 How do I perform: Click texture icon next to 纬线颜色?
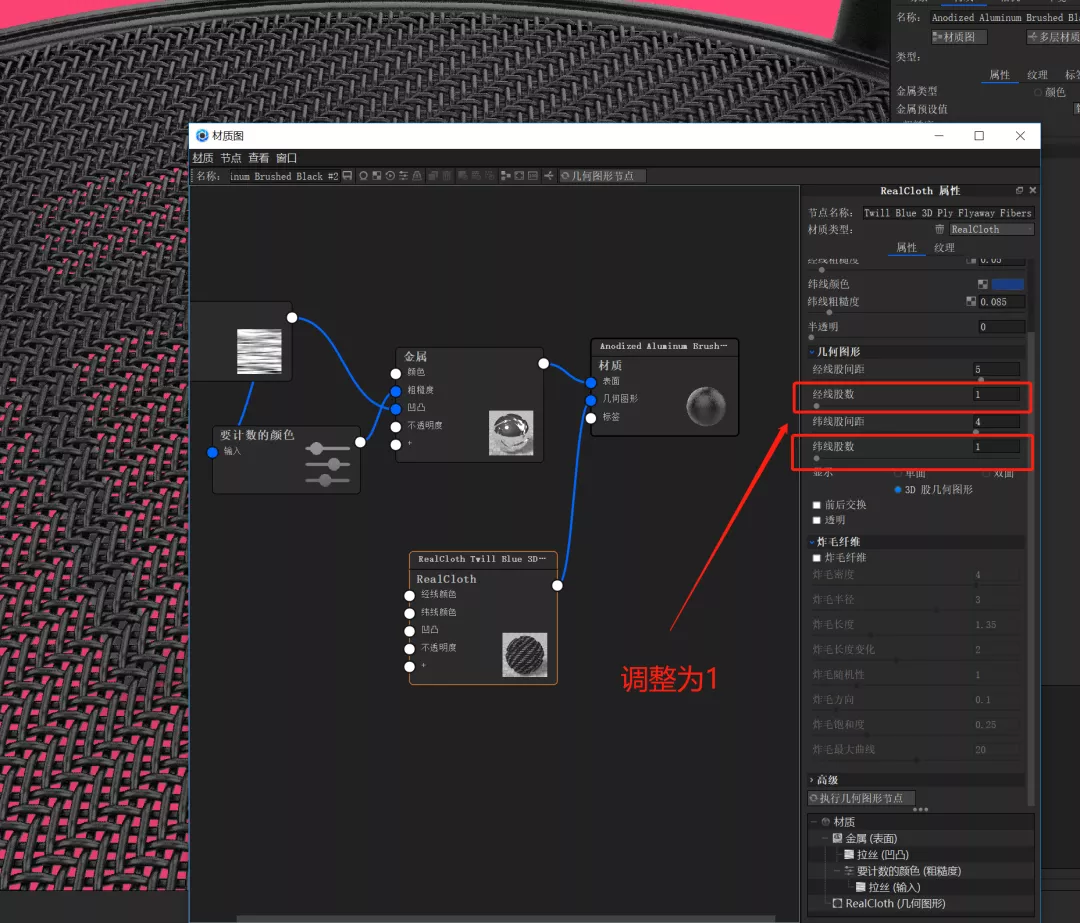(983, 284)
